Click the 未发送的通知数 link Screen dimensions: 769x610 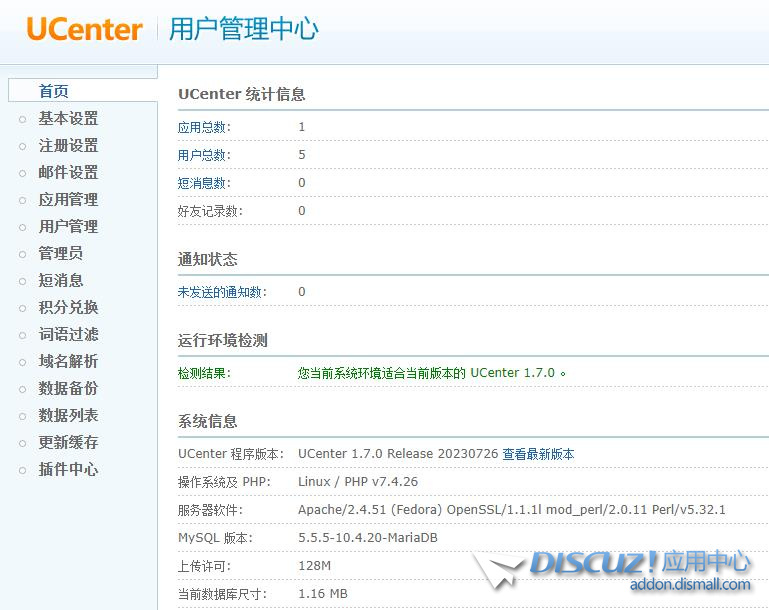pos(222,292)
